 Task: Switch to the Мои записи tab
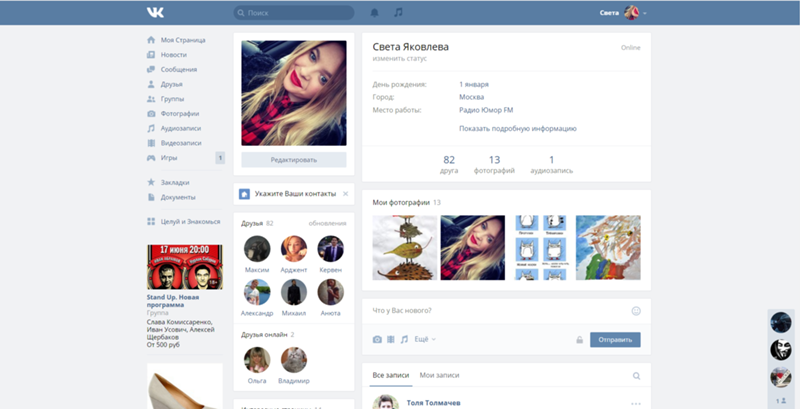point(440,375)
